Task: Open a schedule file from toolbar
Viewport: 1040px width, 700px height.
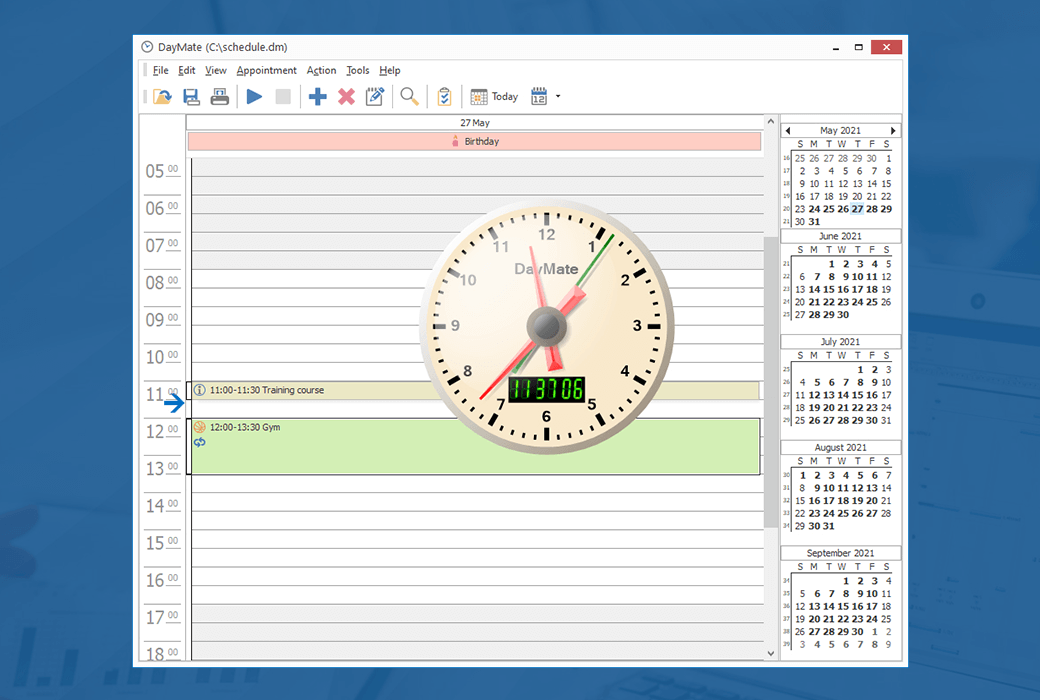Action: [162, 97]
